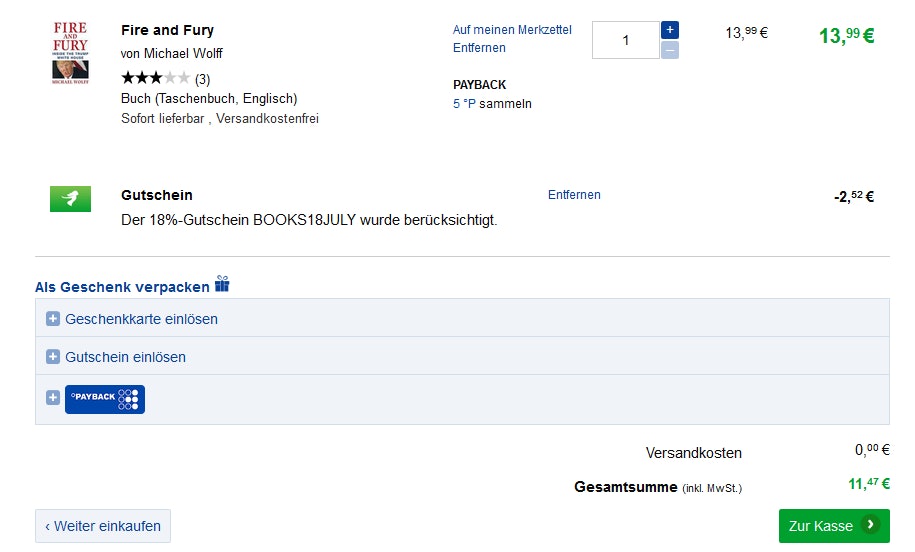Click the quantity input field
This screenshot has width=915, height=552.
click(x=626, y=40)
